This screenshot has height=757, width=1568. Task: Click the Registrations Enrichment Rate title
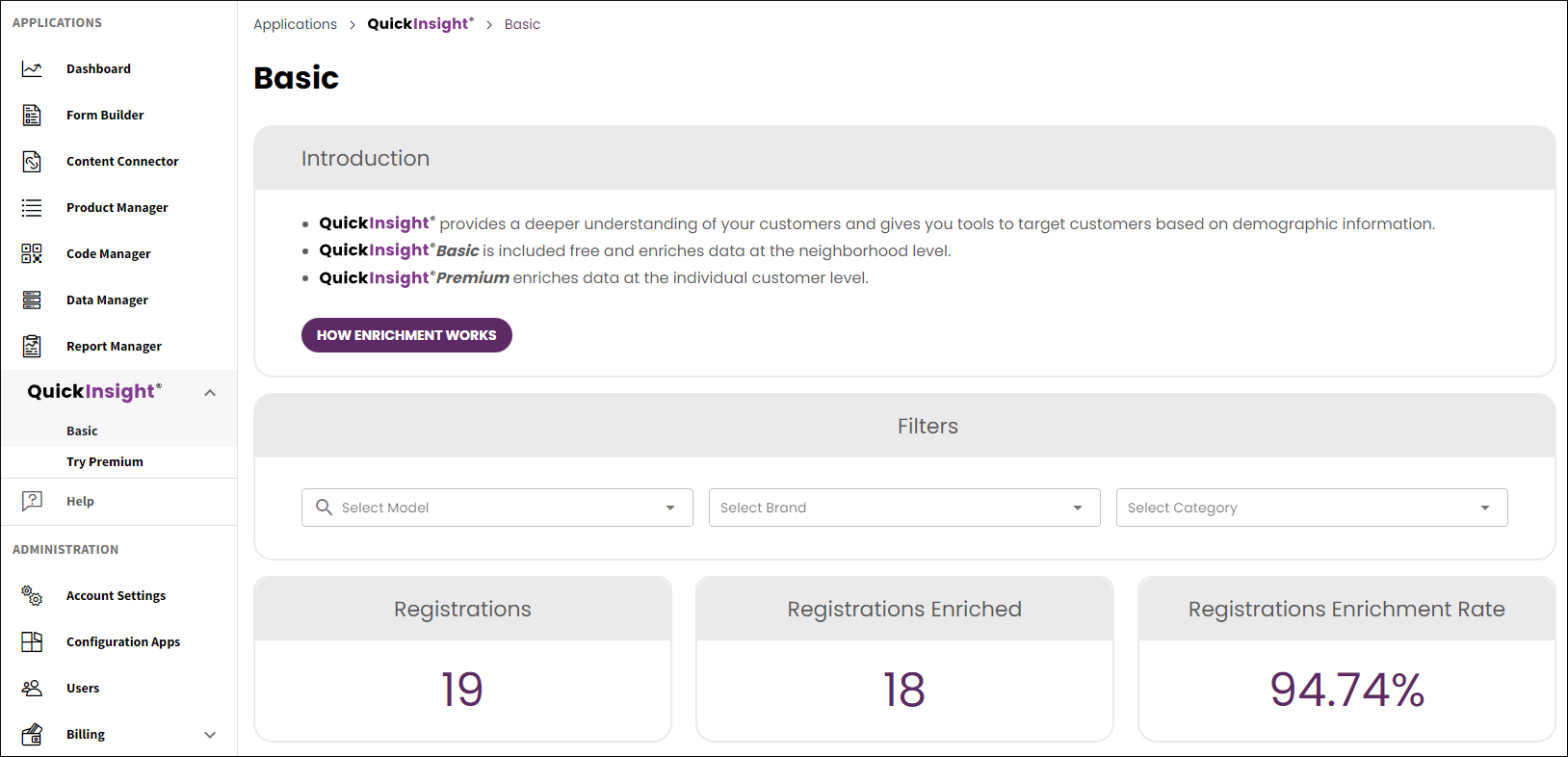point(1346,609)
